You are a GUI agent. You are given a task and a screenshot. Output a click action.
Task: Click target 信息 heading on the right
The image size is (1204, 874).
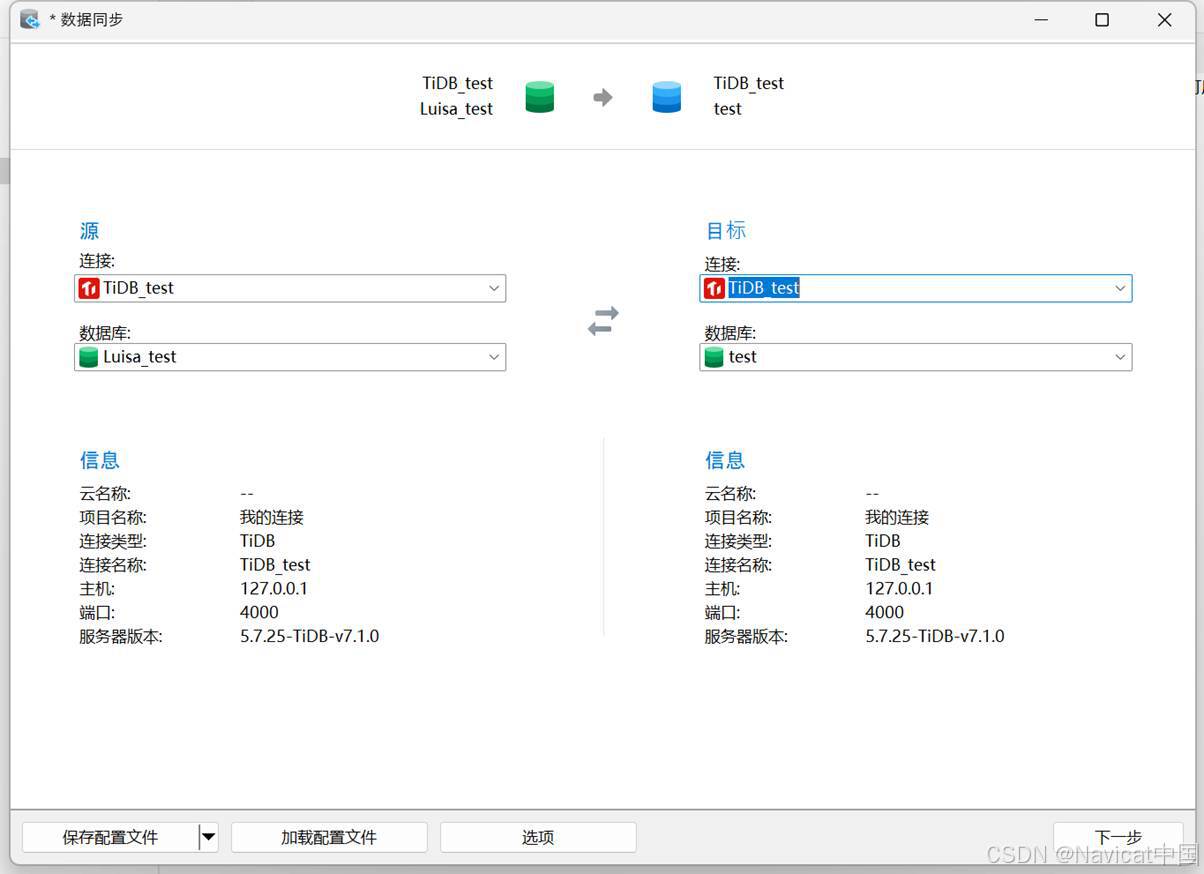(725, 460)
